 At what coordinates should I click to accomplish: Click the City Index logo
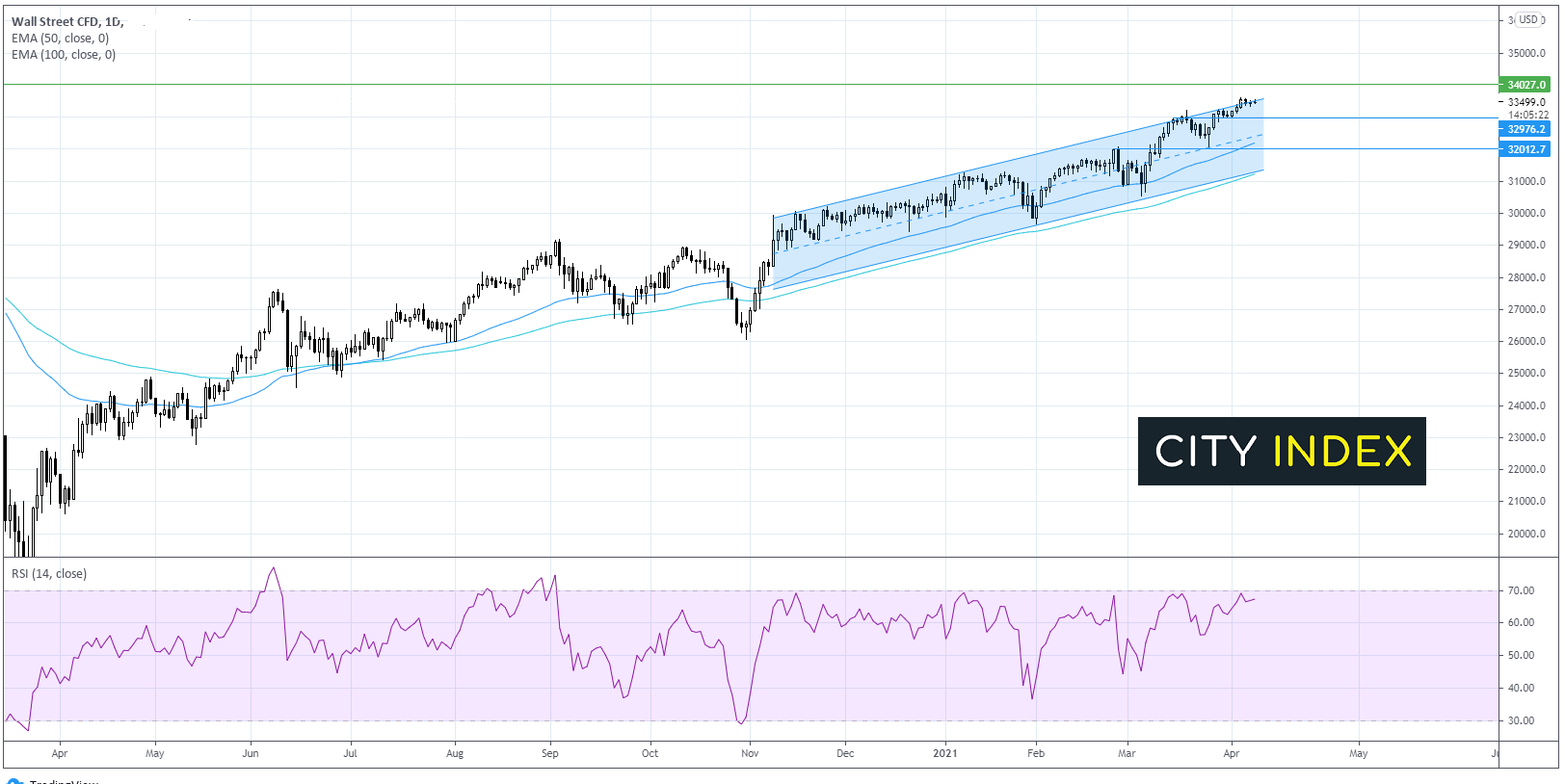(1282, 451)
